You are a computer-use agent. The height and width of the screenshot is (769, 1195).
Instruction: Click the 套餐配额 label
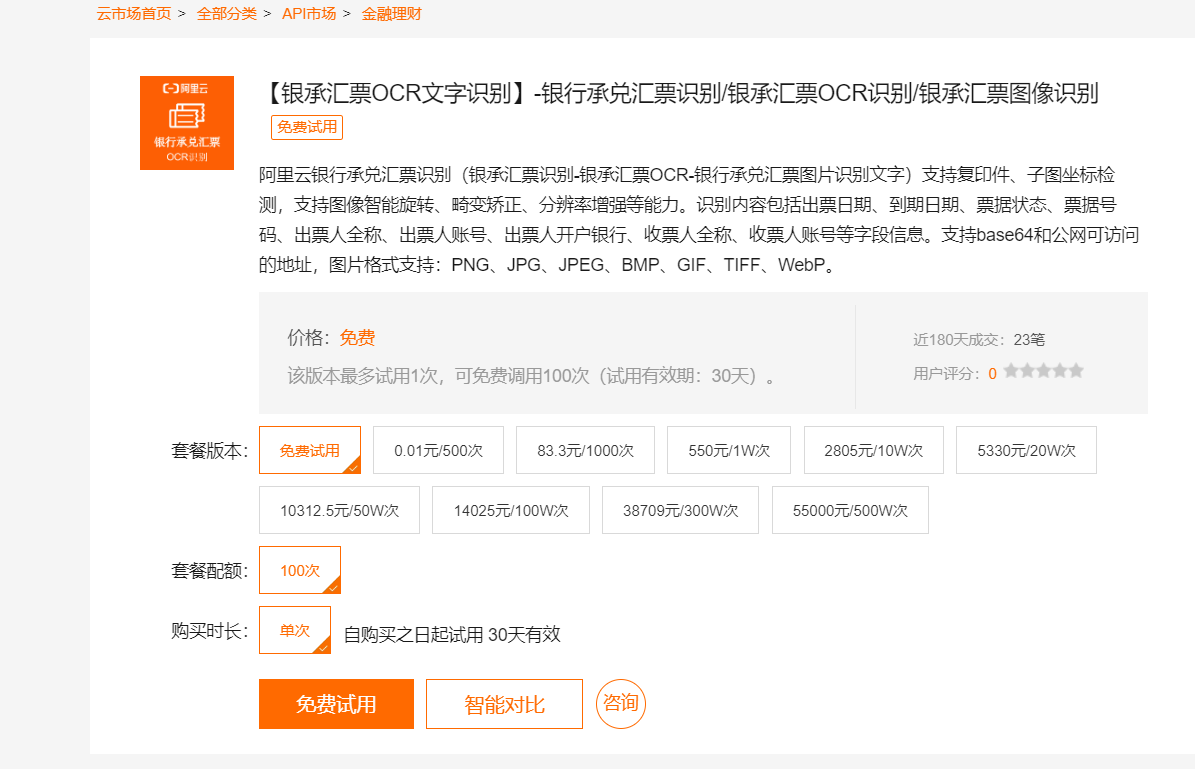[210, 570]
